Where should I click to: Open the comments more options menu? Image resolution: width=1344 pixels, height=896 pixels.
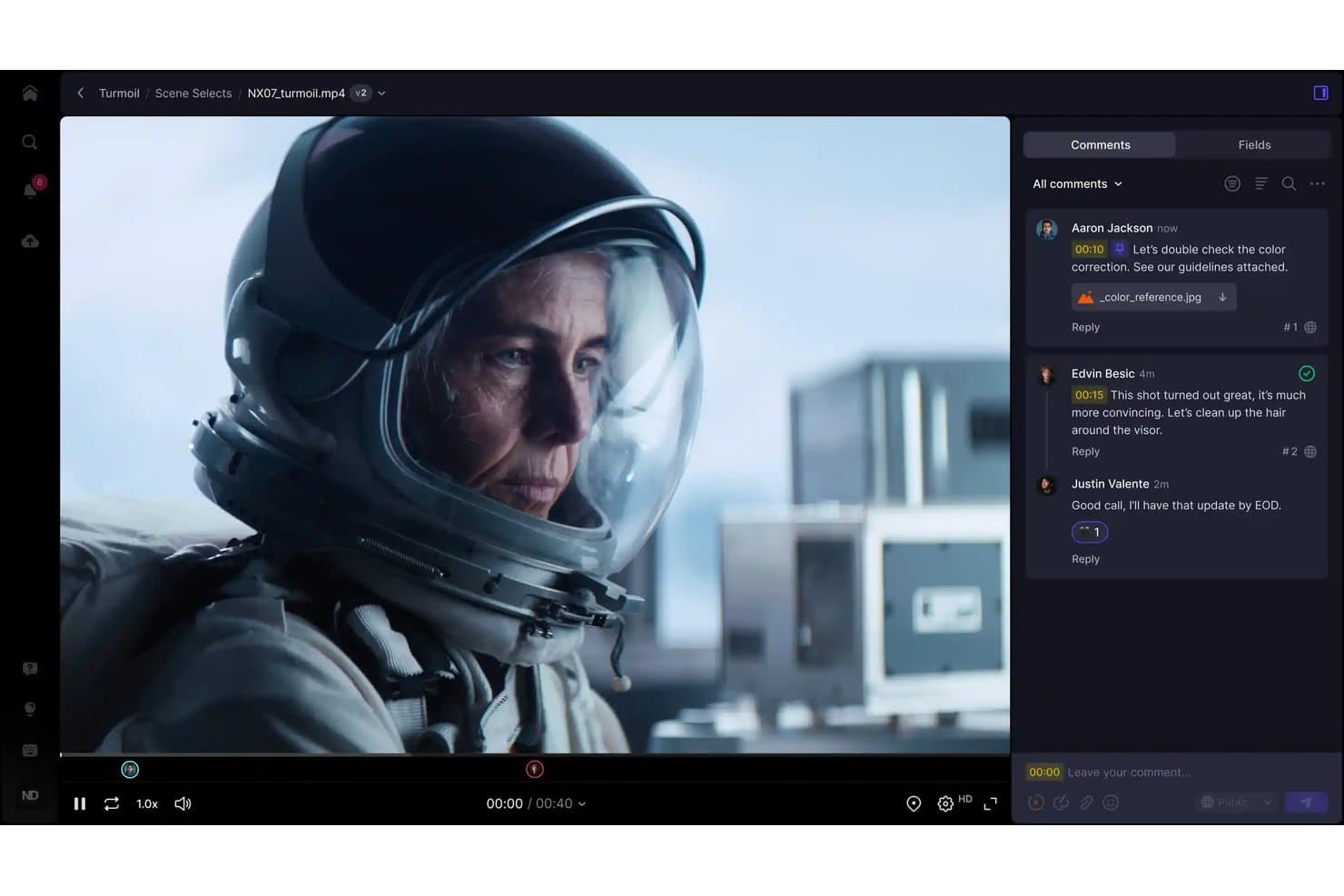click(1318, 183)
